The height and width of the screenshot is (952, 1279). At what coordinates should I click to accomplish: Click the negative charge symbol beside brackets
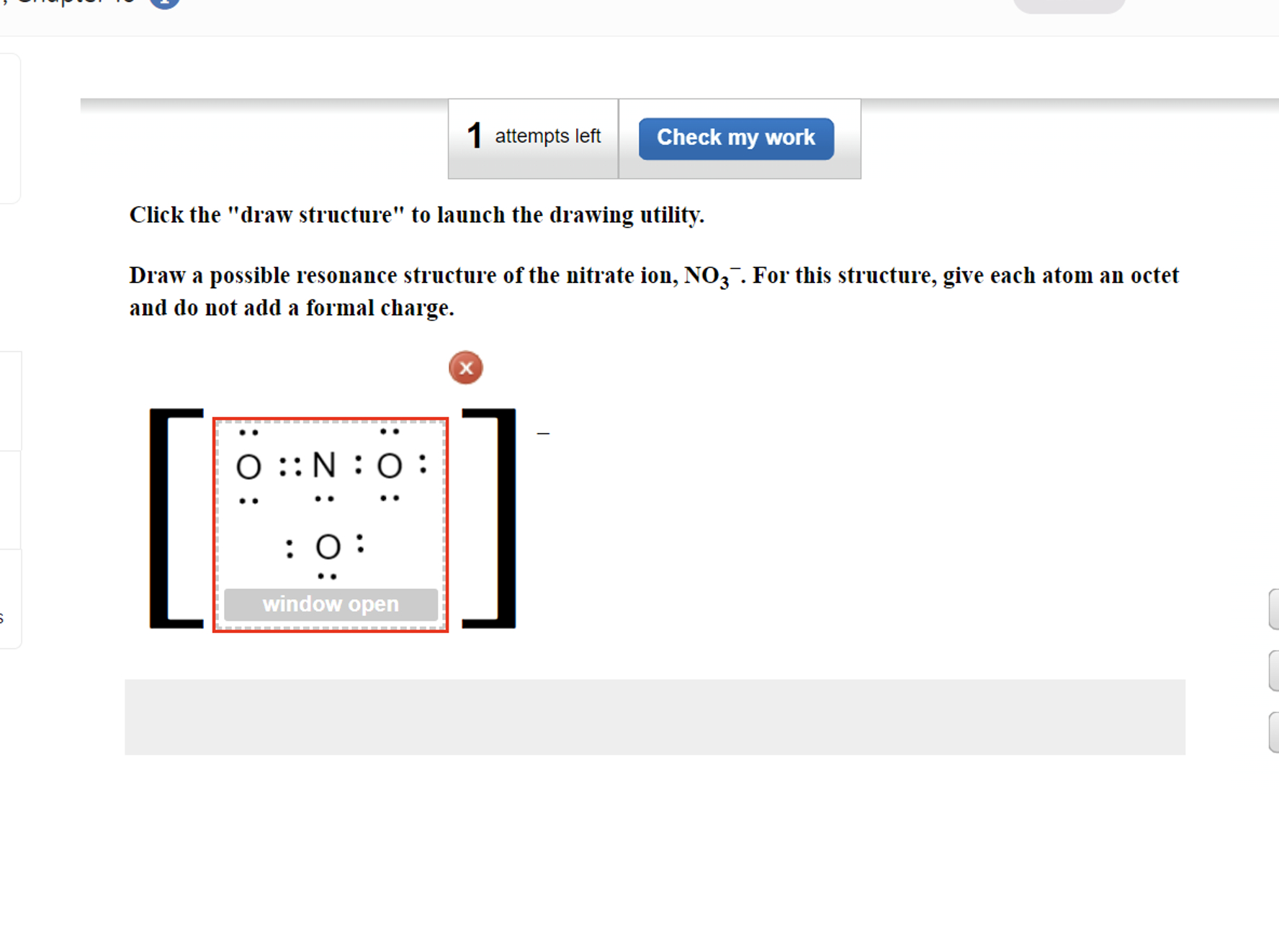543,432
